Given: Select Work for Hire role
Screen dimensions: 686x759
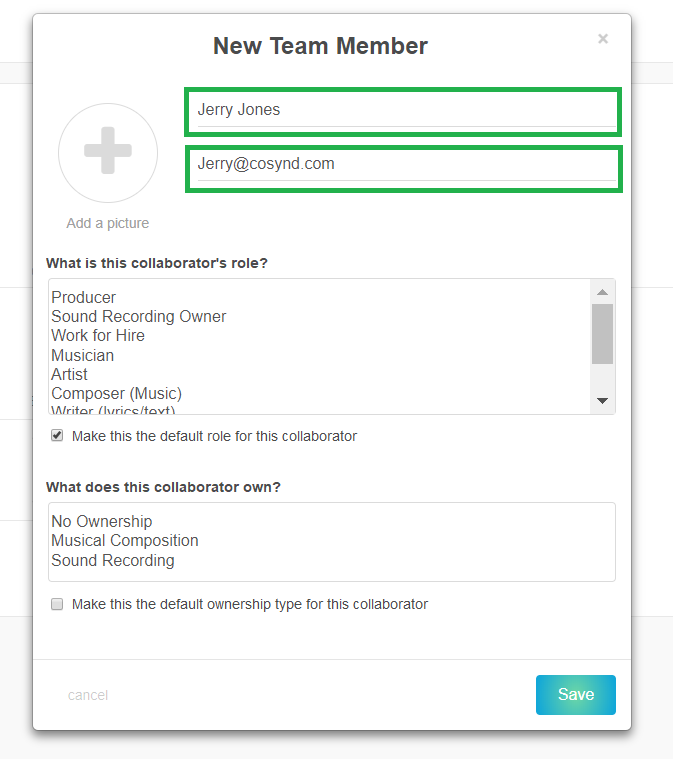Looking at the screenshot, I should click(98, 335).
